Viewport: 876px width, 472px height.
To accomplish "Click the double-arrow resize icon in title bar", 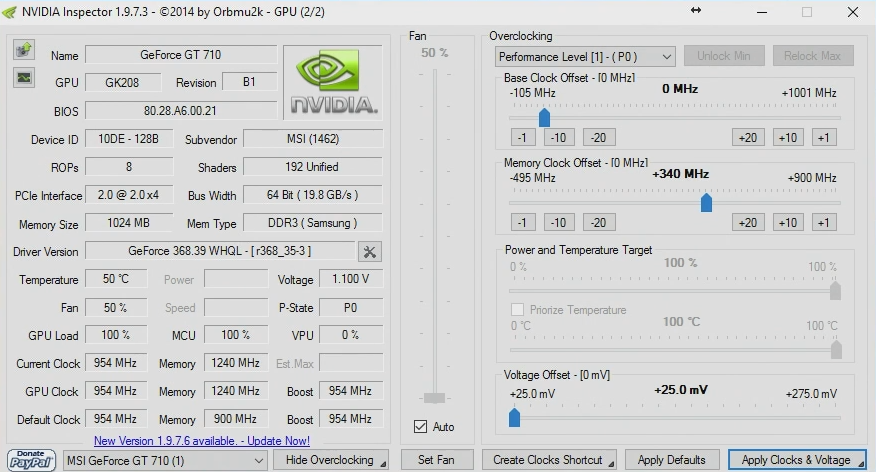I will pyautogui.click(x=696, y=11).
